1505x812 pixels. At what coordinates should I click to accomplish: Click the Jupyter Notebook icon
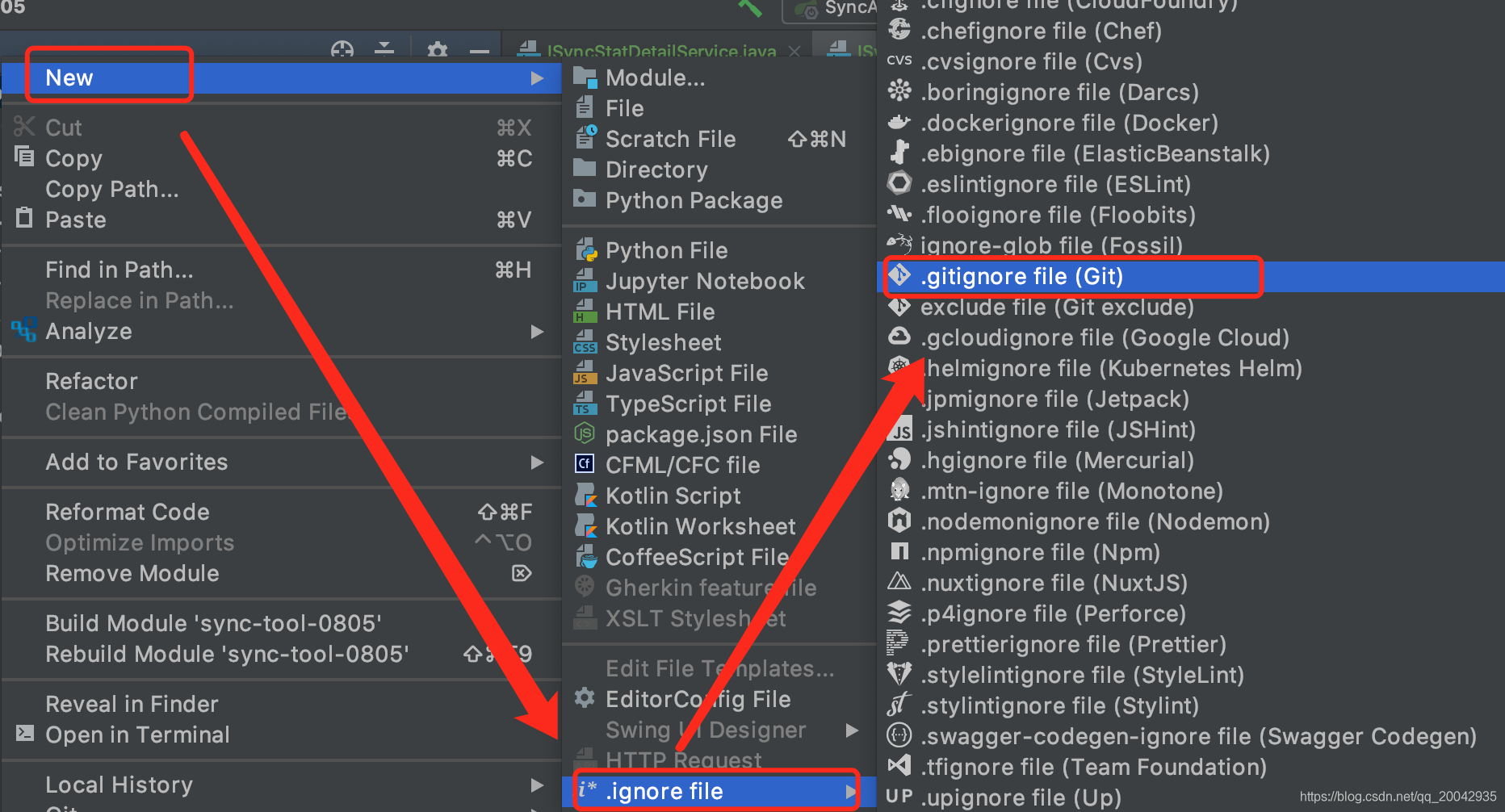click(x=585, y=281)
